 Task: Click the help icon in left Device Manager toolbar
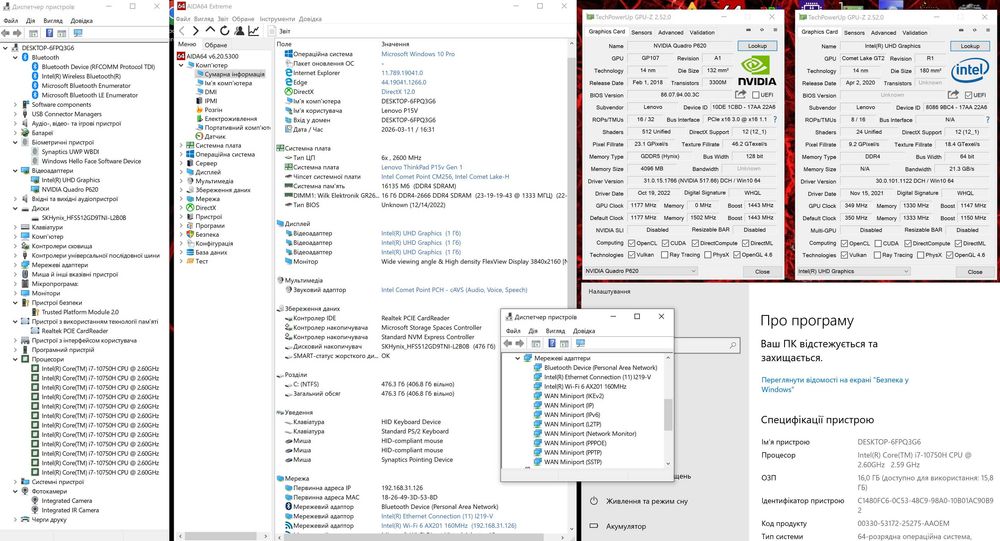click(48, 33)
